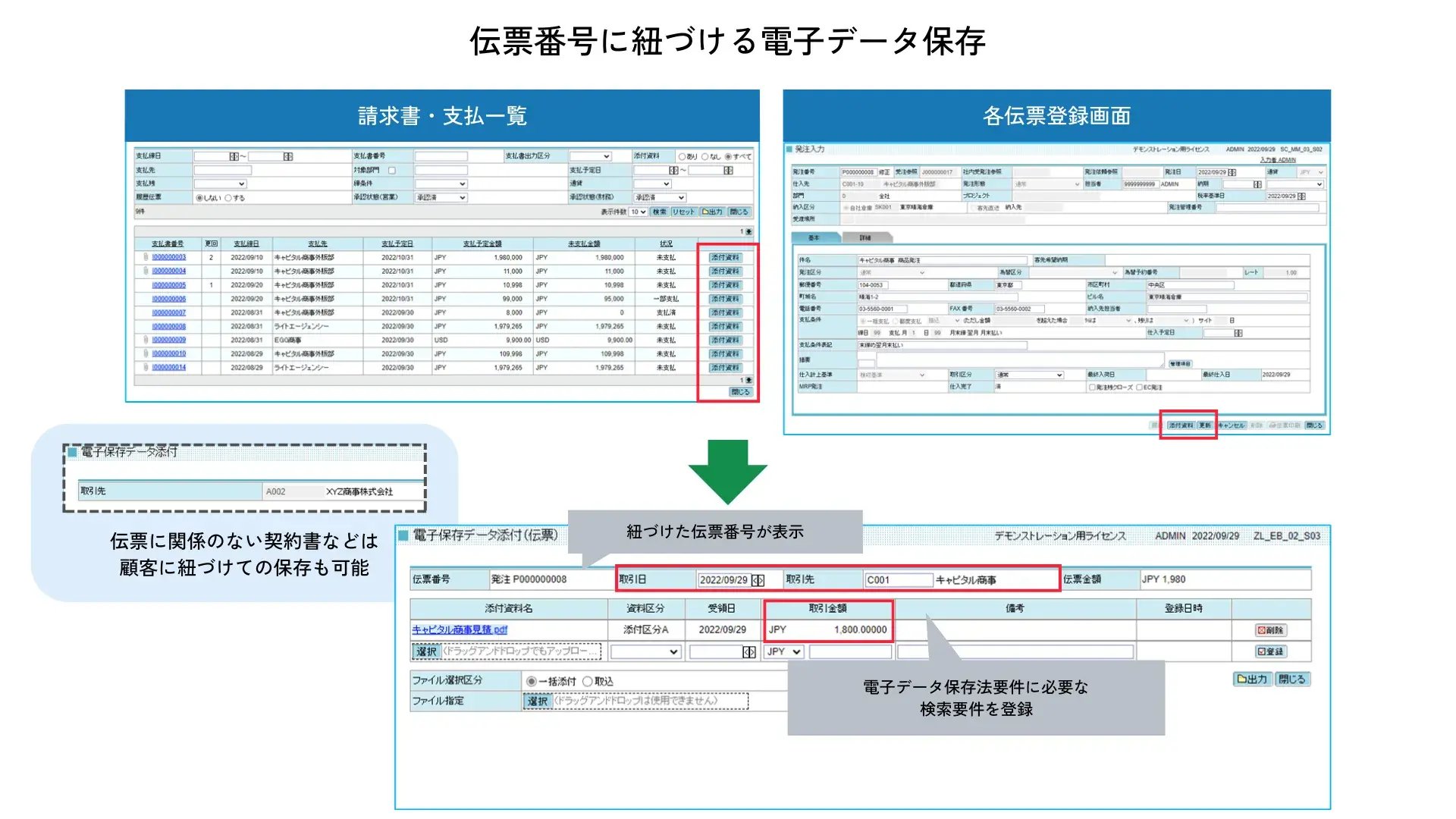This screenshot has height=819, width=1456.
Task: Click into the 取引先 code field C001
Action: pyautogui.click(x=898, y=580)
